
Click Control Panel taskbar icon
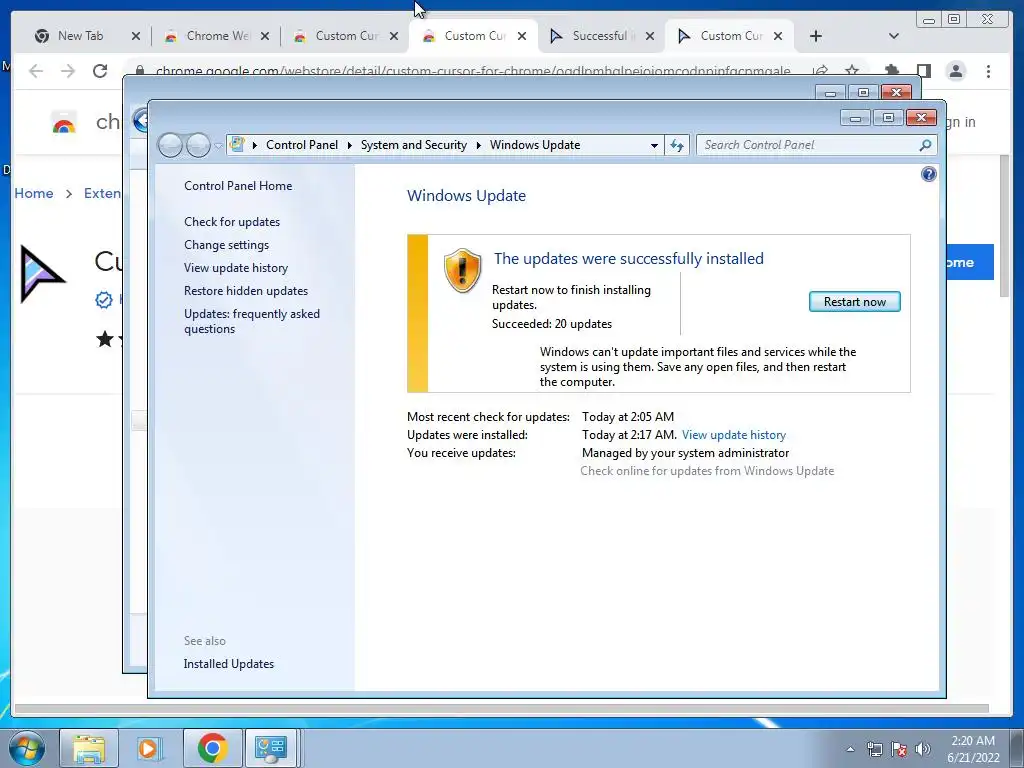(270, 748)
